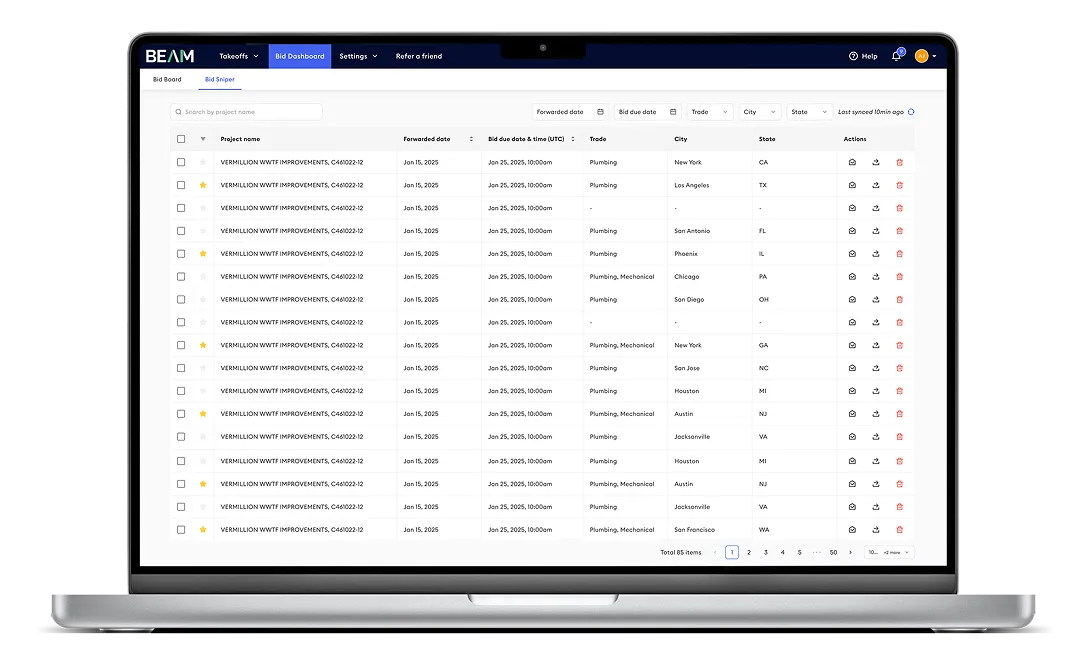Click the search magnifier icon

[178, 112]
